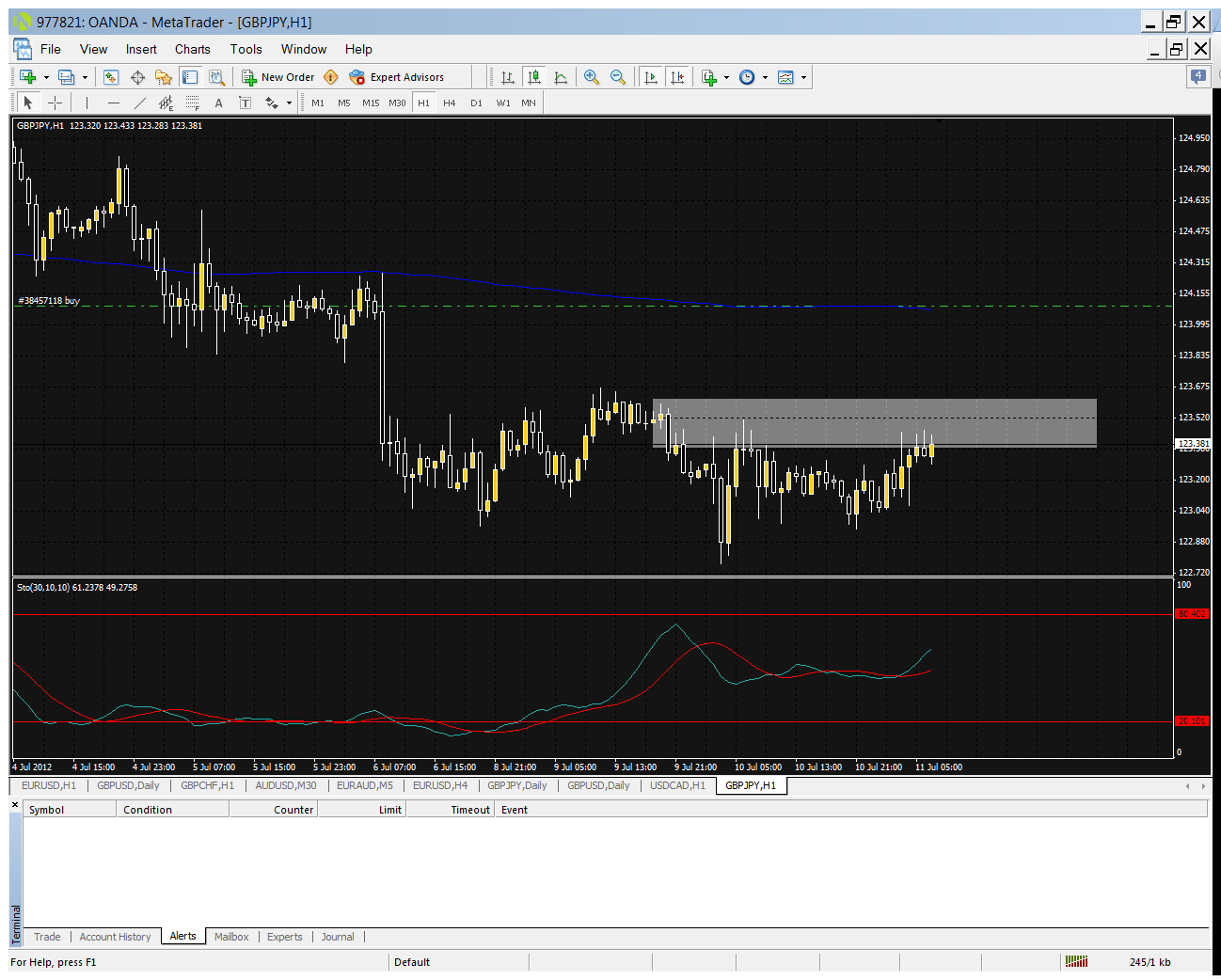
Task: Toggle the Navigator folder-star icon
Action: click(164, 77)
